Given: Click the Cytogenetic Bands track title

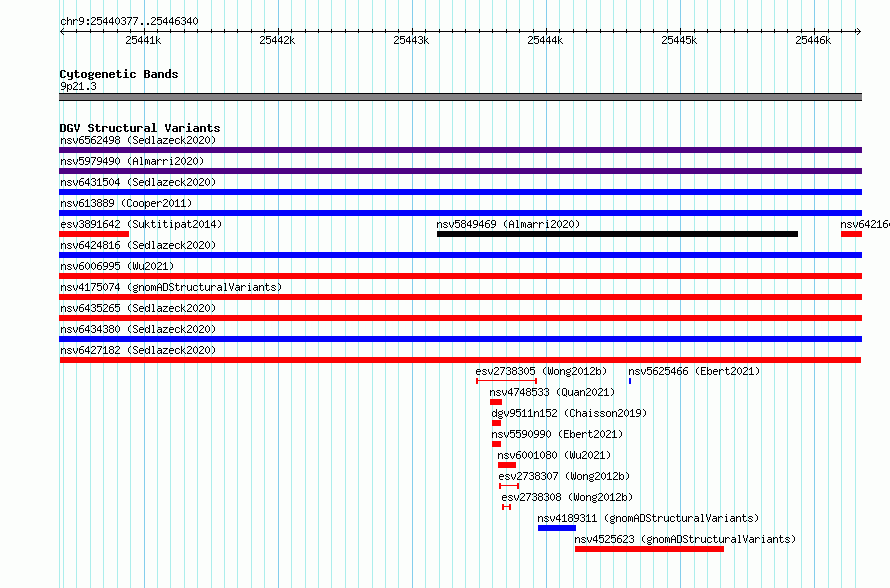Looking at the screenshot, I should click(119, 74).
